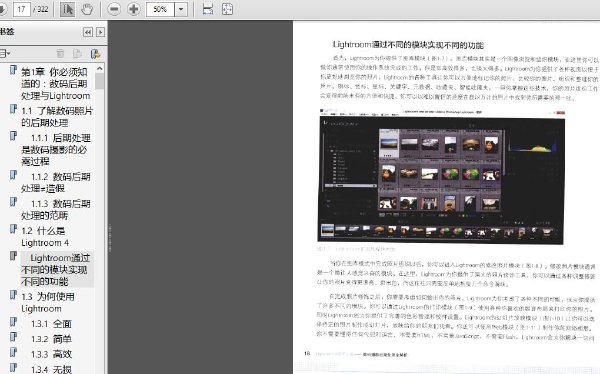Open bookmark 1.1.1 后期处理是数码摄影的必需过程
Screen dimensions: 600x374
point(55,149)
